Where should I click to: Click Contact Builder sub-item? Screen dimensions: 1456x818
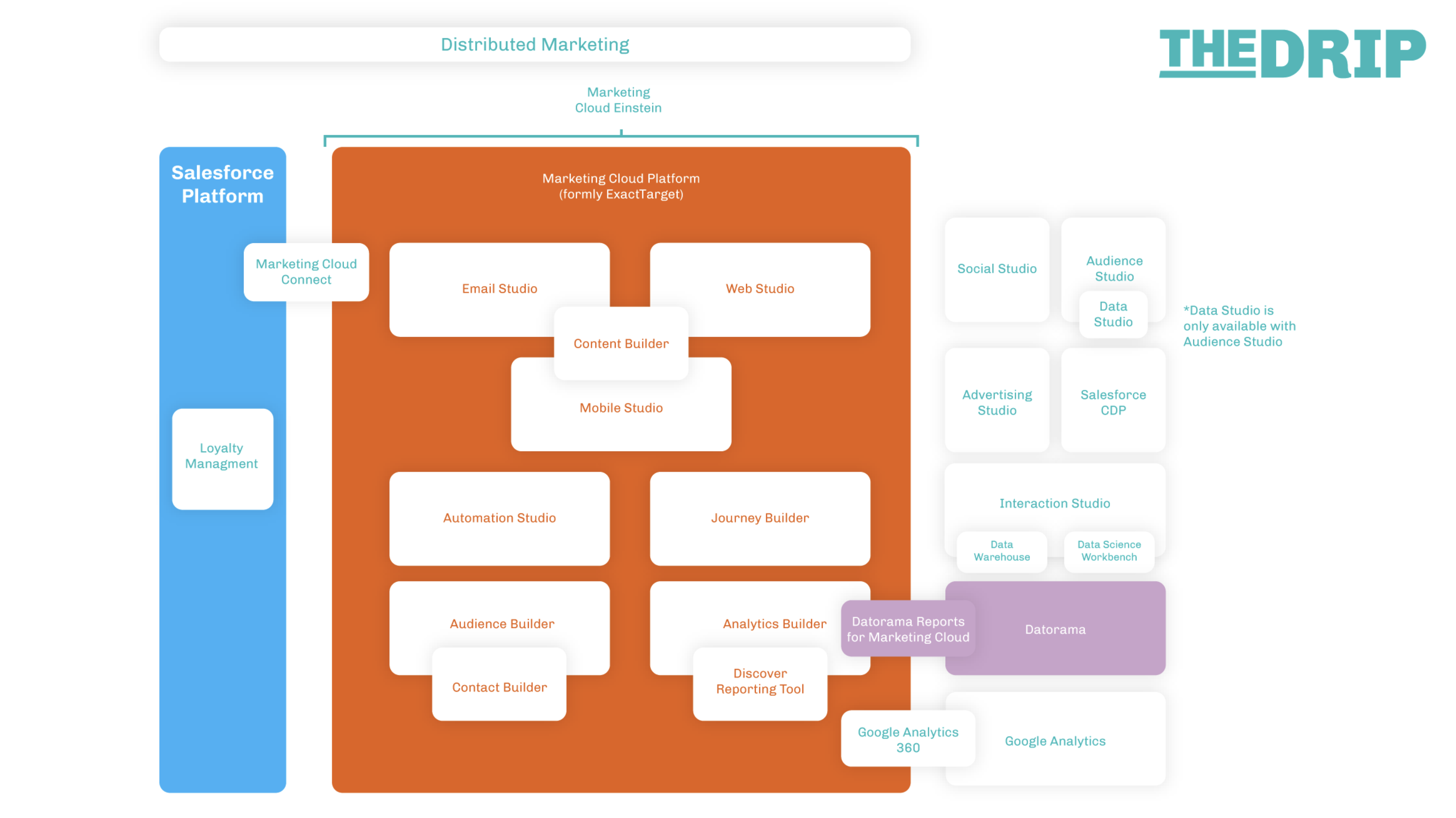(499, 687)
